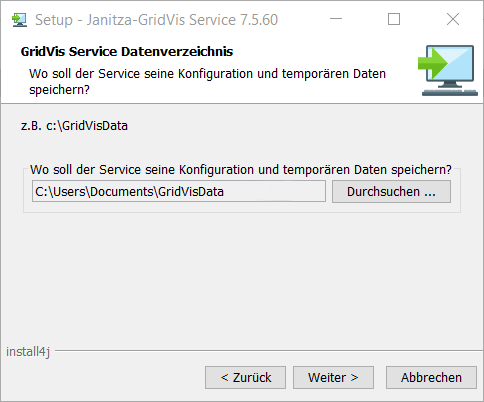484x402 pixels.
Task: Continue with the Weiter button
Action: coord(333,378)
